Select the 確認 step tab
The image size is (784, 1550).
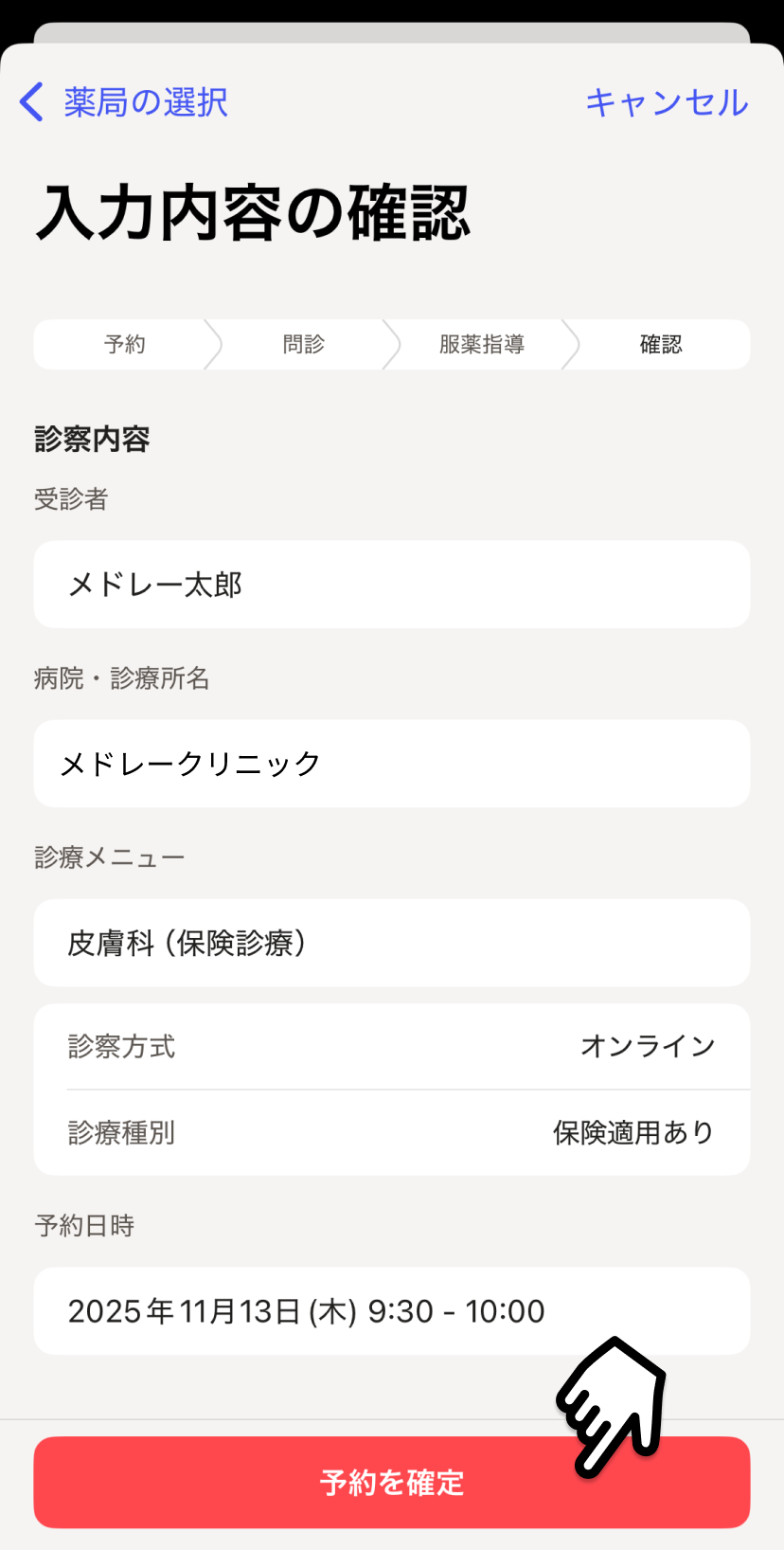click(660, 344)
